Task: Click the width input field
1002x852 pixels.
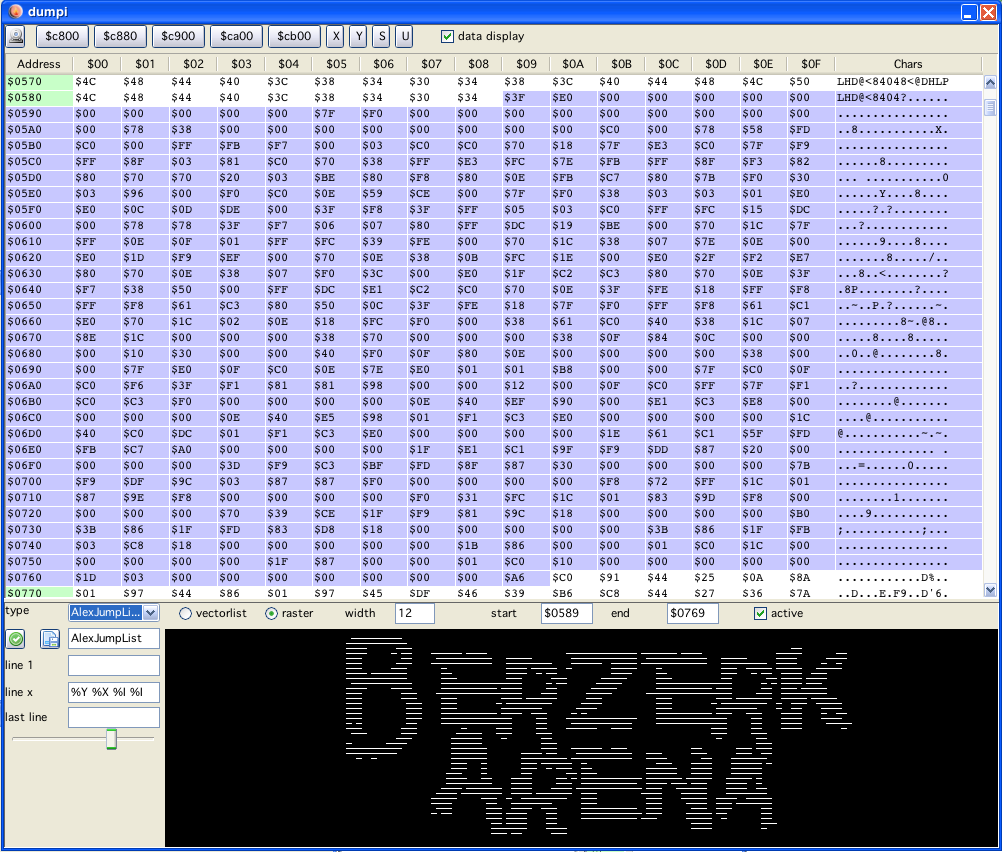Action: click(x=414, y=613)
